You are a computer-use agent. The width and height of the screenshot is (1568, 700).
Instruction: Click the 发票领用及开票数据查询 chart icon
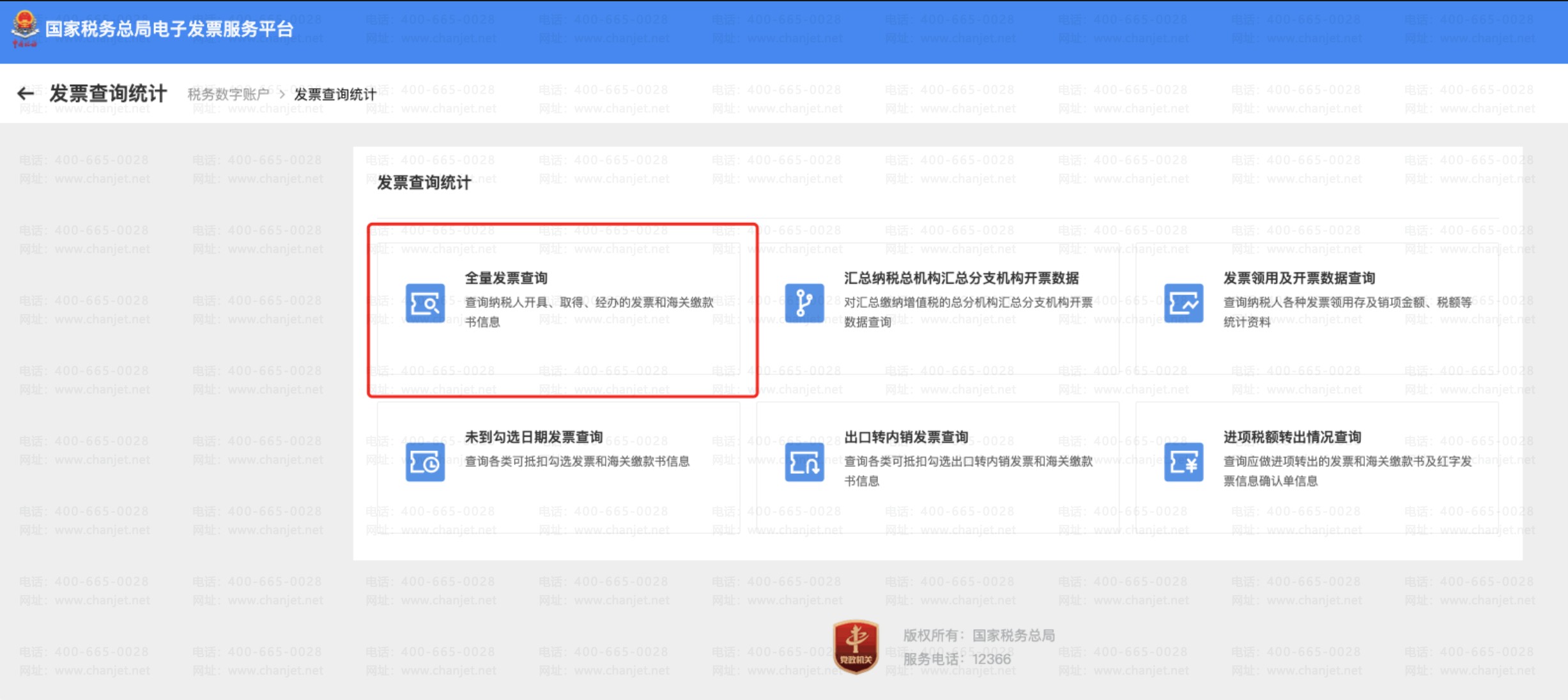coord(1183,303)
